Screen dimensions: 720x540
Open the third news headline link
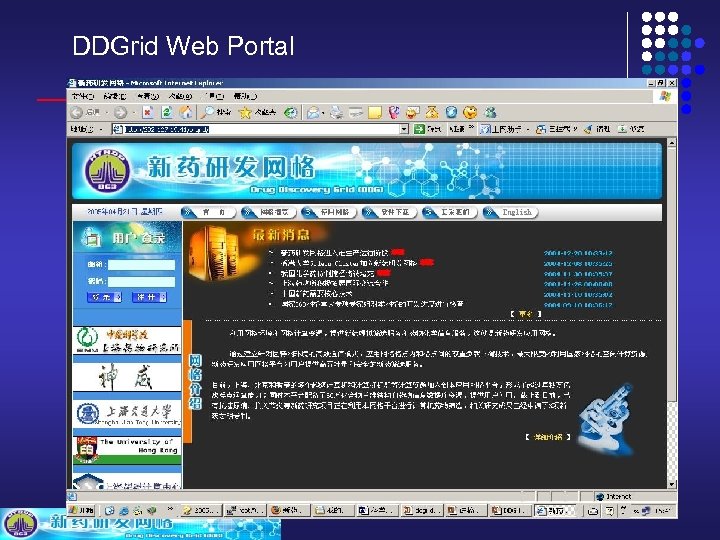328,273
